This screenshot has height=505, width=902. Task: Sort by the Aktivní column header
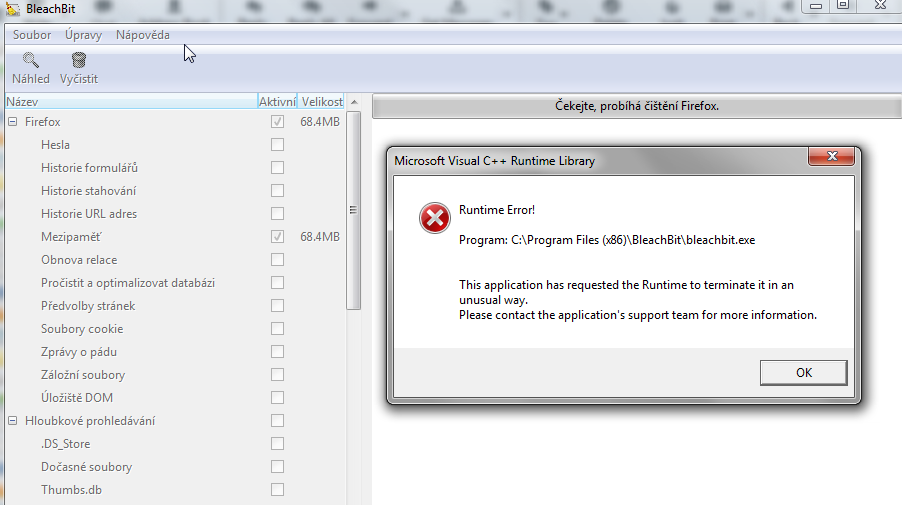(x=277, y=102)
